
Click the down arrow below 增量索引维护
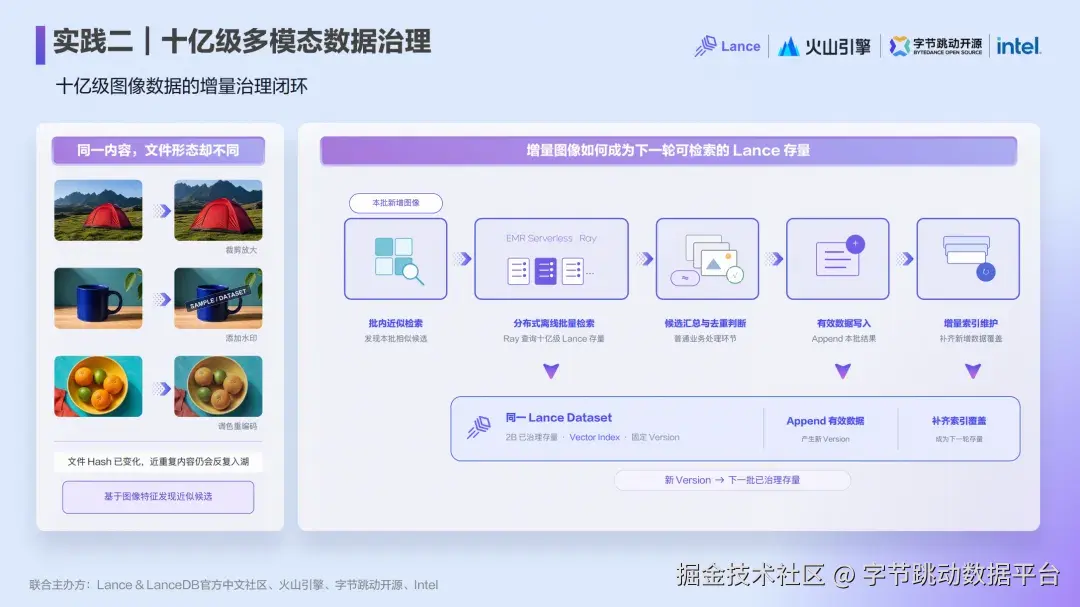click(x=973, y=371)
